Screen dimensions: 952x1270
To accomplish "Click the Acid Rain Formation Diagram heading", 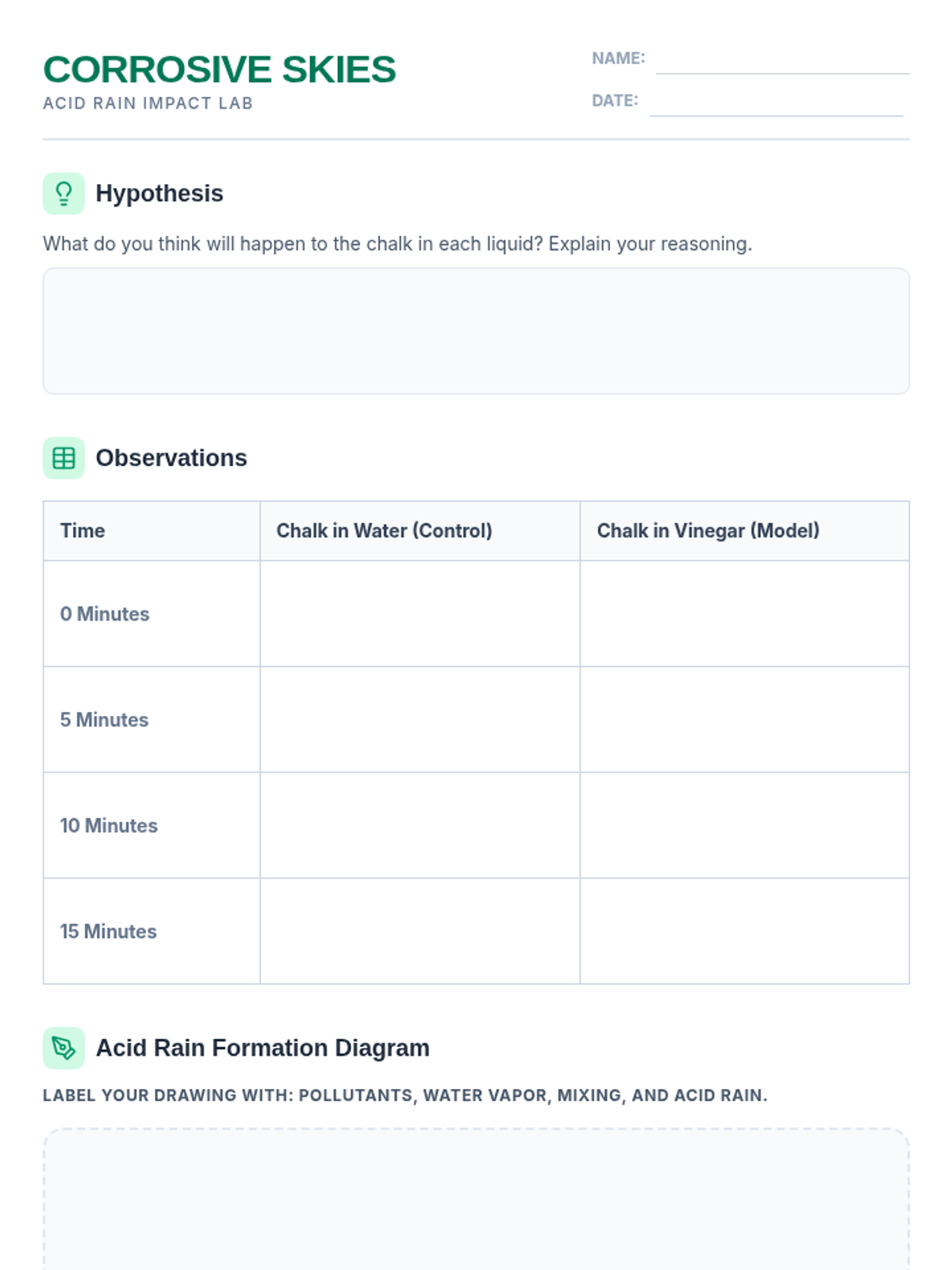I will click(x=263, y=1048).
